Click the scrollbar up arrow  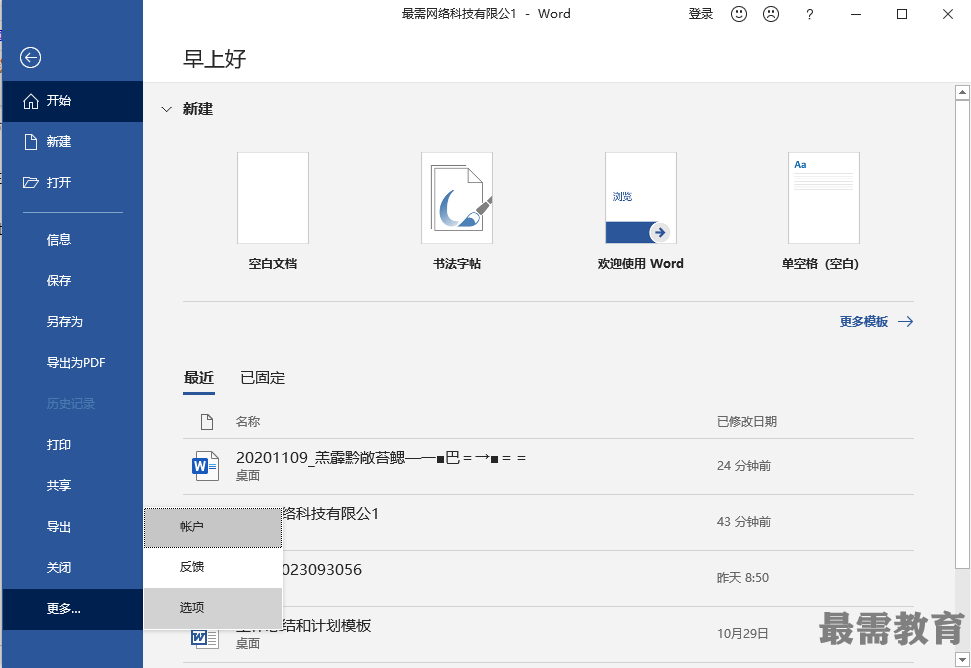tap(962, 93)
